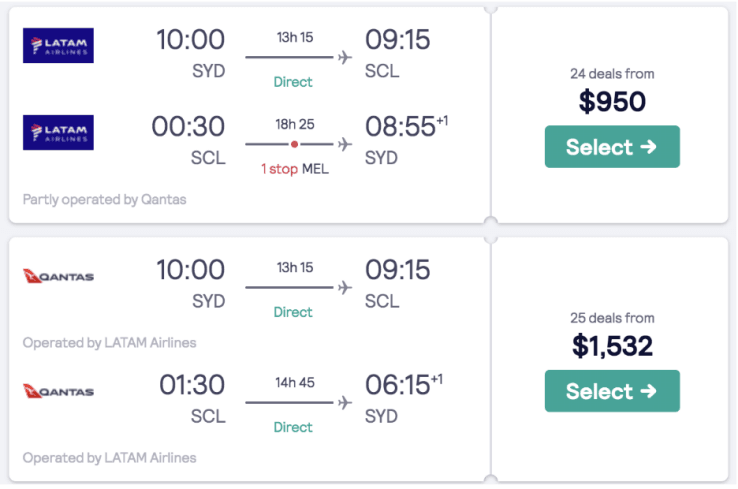Click the 08:55 +1 arrival time
Screen dimensions: 738x489
(406, 128)
